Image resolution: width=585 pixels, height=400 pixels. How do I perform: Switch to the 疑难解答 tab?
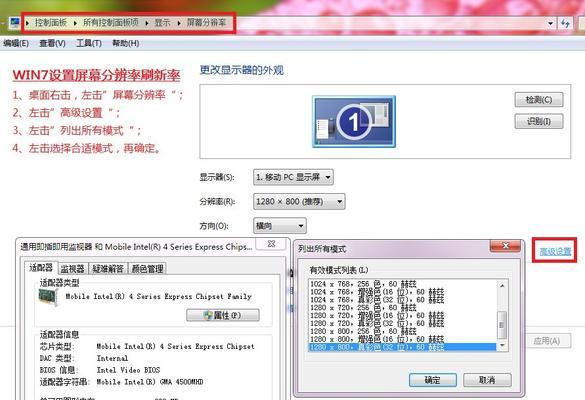pos(108,269)
